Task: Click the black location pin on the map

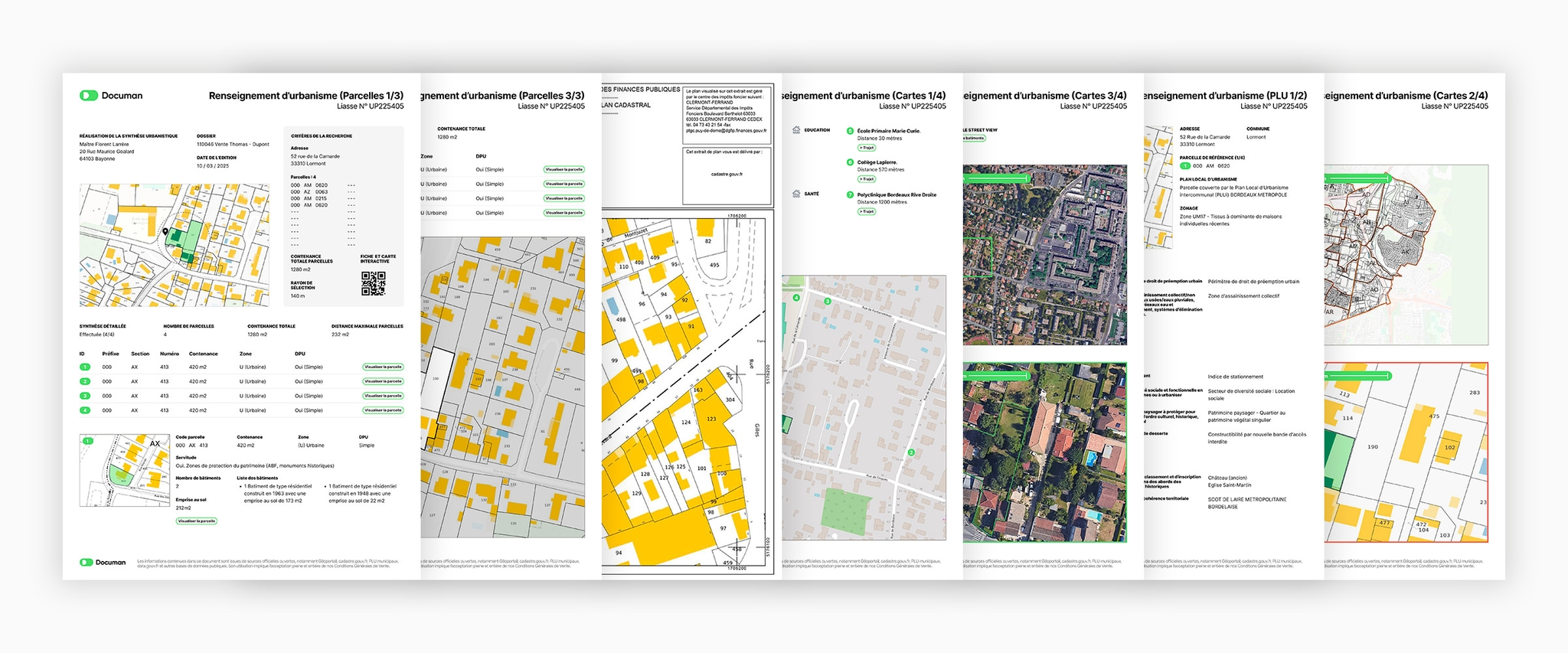Action: coord(165,231)
